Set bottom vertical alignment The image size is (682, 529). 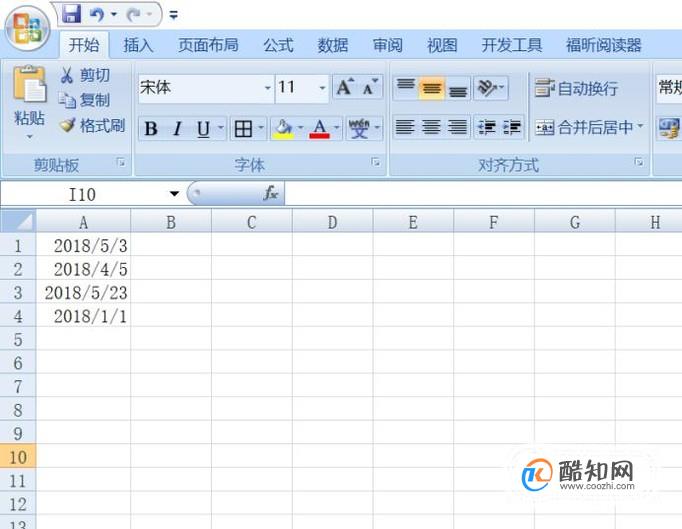tap(458, 88)
